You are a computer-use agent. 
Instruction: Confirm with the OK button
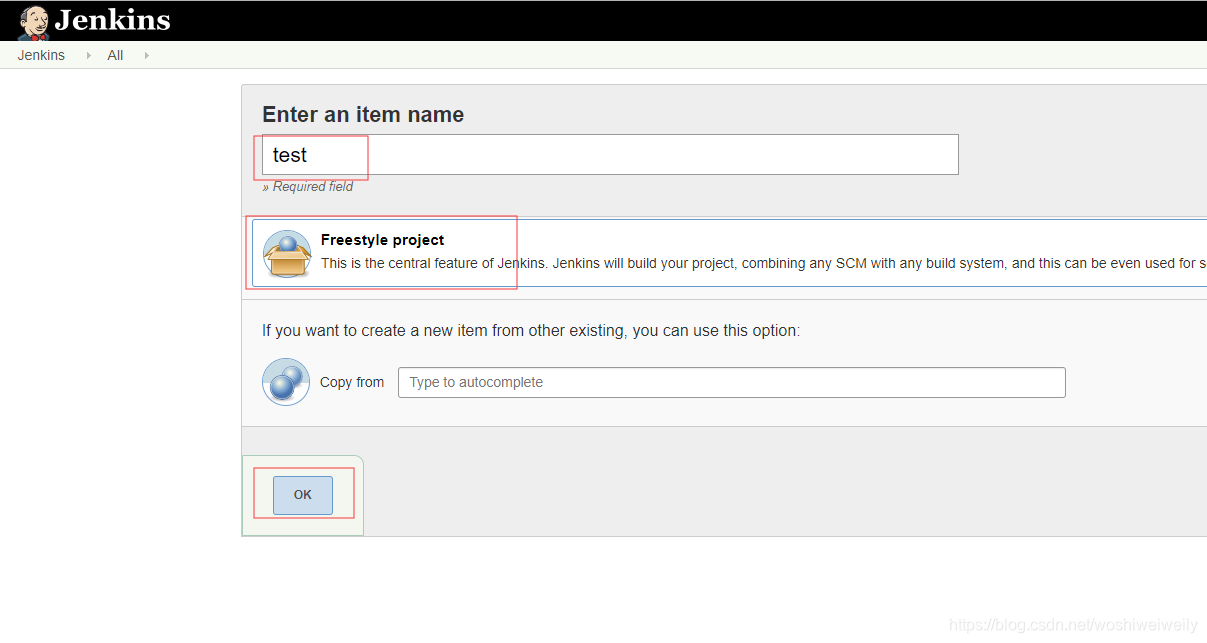303,495
